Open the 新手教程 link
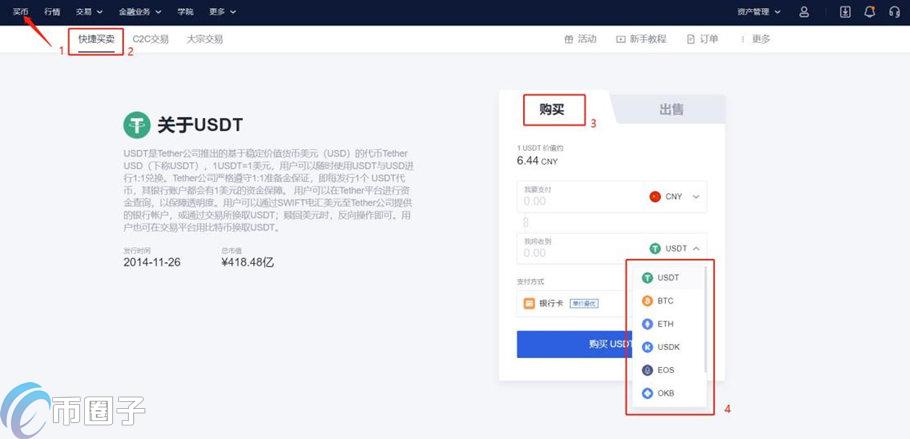The width and height of the screenshot is (910, 439). click(x=641, y=39)
